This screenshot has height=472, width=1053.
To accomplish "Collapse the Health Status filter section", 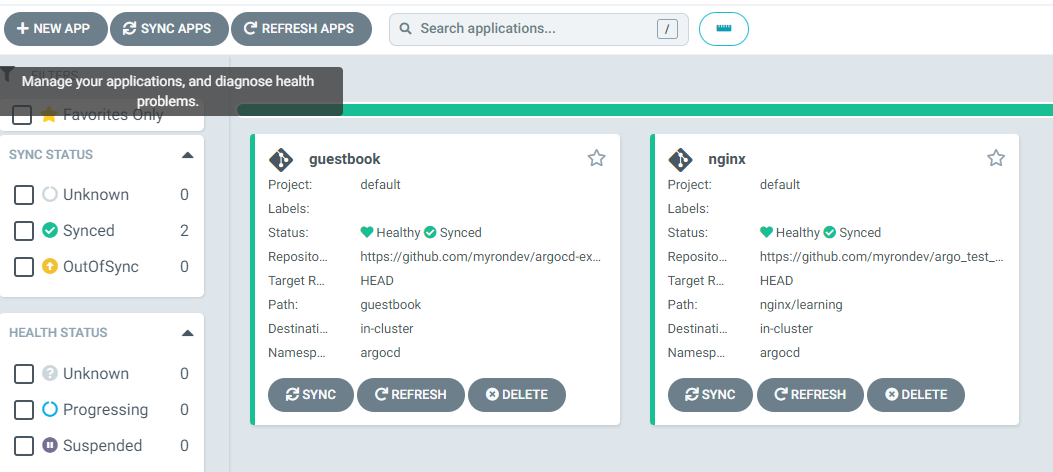I will click(188, 333).
